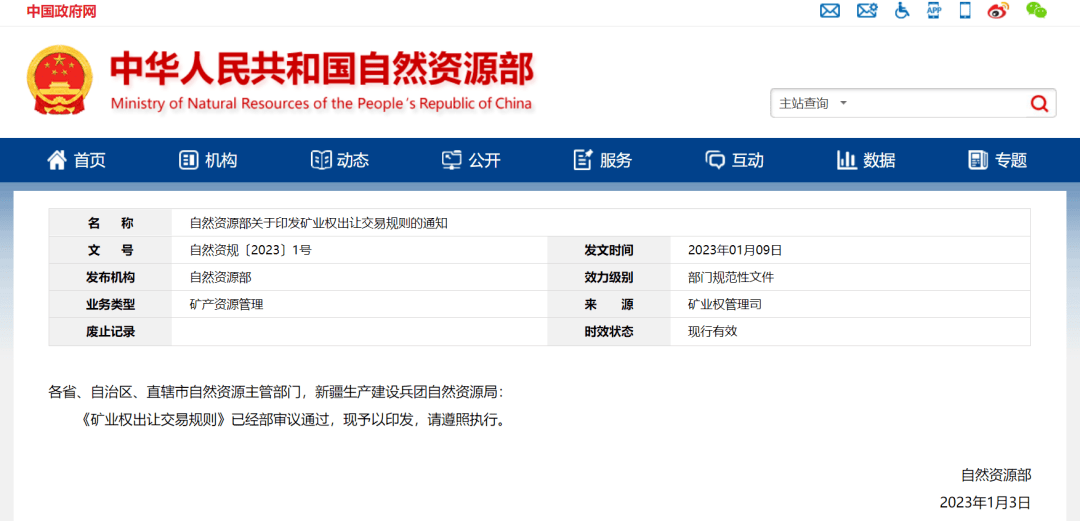Go to 首页 in the navigation bar
Image resolution: width=1080 pixels, height=521 pixels.
[76, 160]
